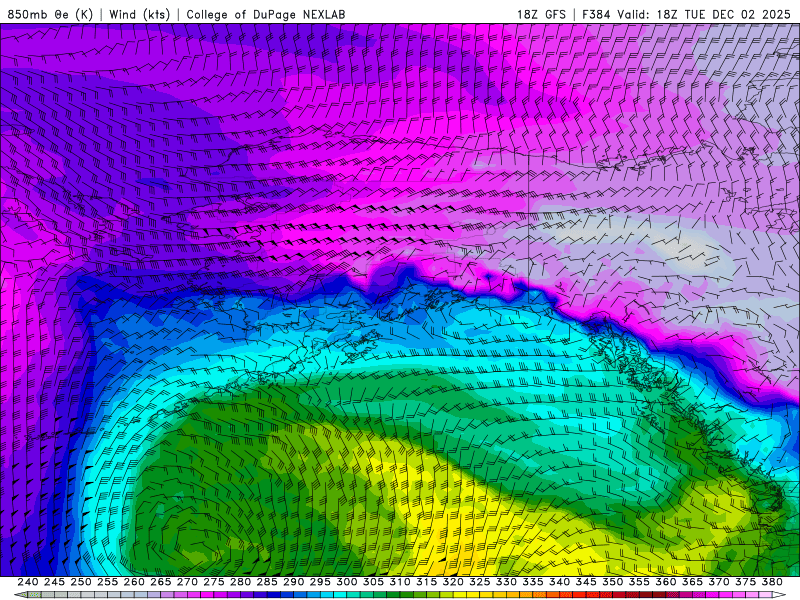Click the 335 value on color scale
This screenshot has height=600, width=800.
click(x=533, y=582)
